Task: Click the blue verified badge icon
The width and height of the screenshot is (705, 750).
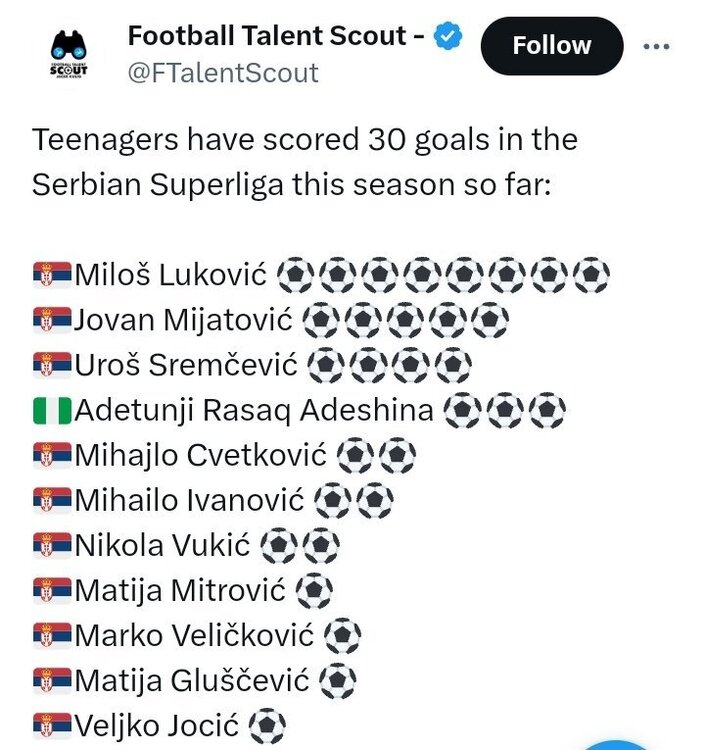Action: 450,36
